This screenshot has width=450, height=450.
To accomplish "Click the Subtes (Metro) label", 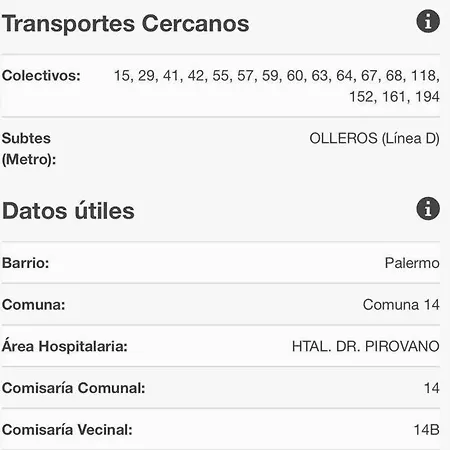I will point(29,149).
